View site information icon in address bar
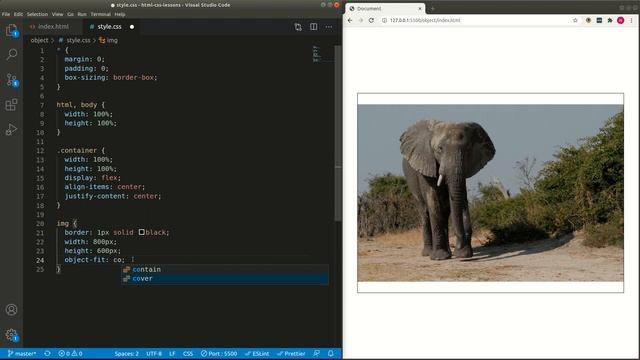 coord(384,20)
